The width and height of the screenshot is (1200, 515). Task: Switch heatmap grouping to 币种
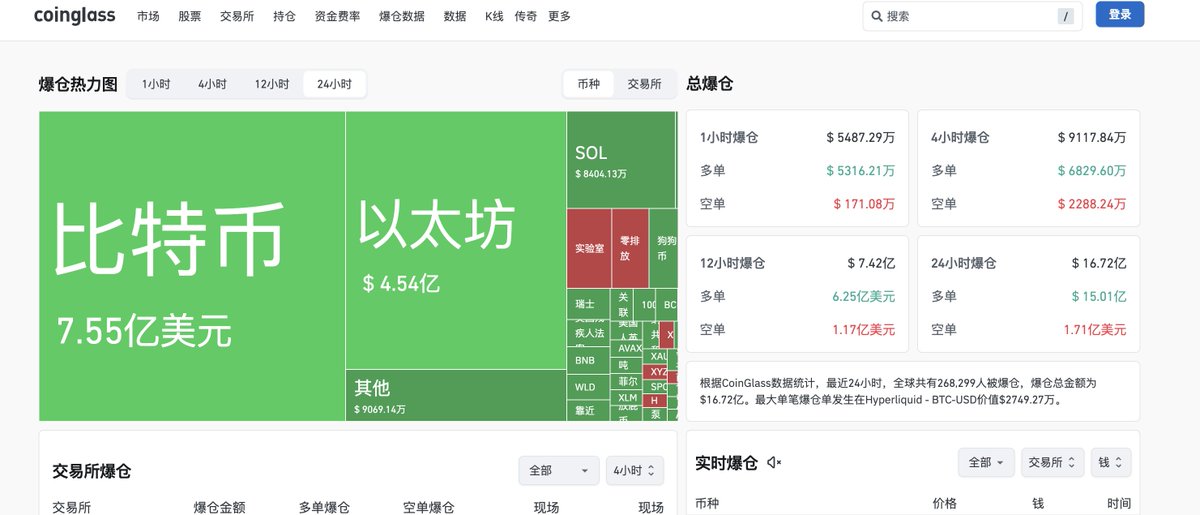tap(588, 84)
